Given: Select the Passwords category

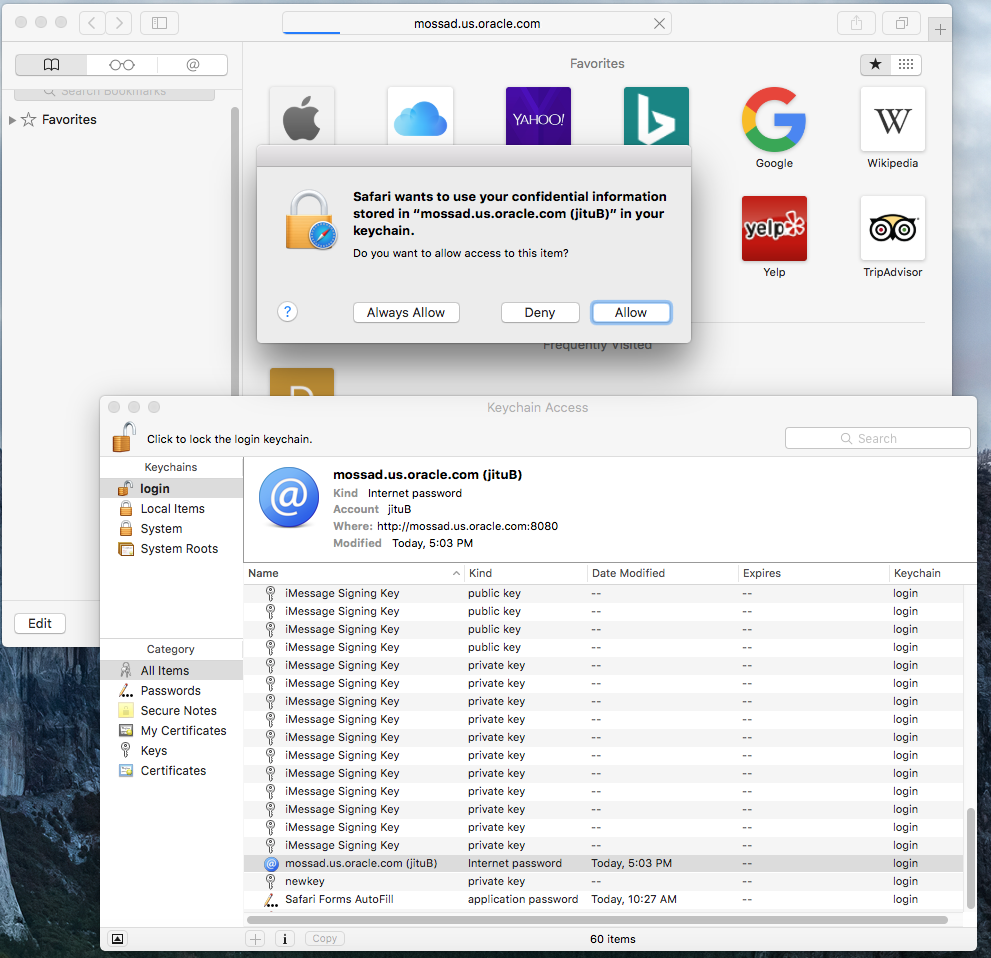Looking at the screenshot, I should (x=170, y=691).
